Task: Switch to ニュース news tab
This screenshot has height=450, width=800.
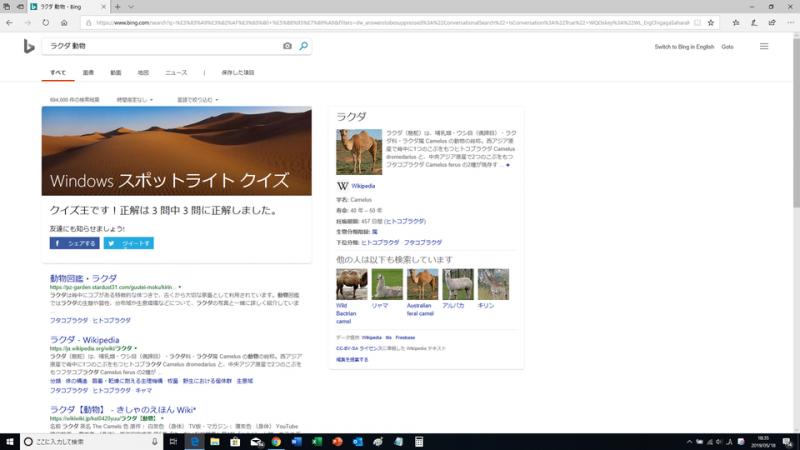Action: 176,72
